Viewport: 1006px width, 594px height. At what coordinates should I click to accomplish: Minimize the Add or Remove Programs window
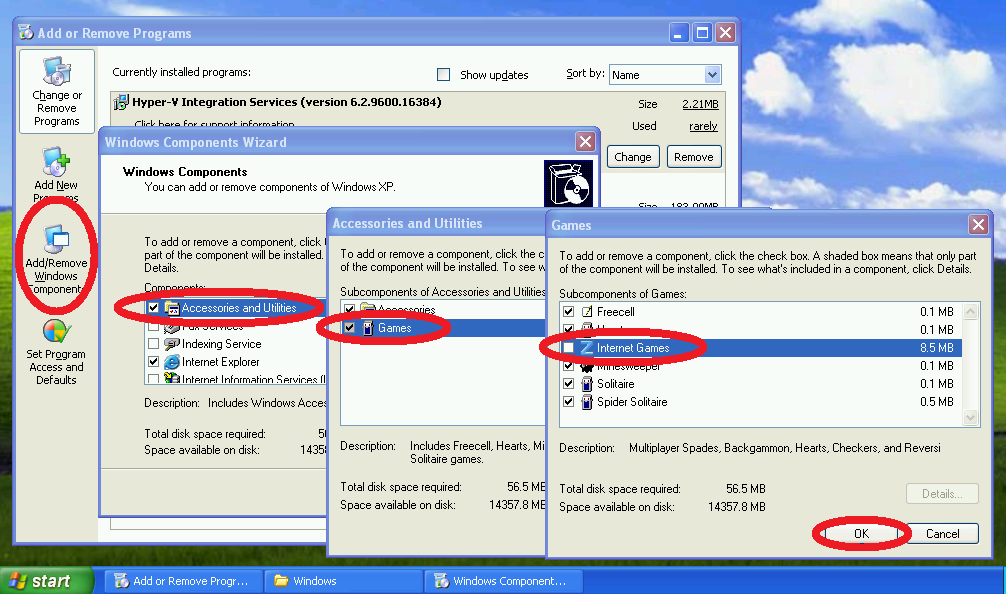679,32
